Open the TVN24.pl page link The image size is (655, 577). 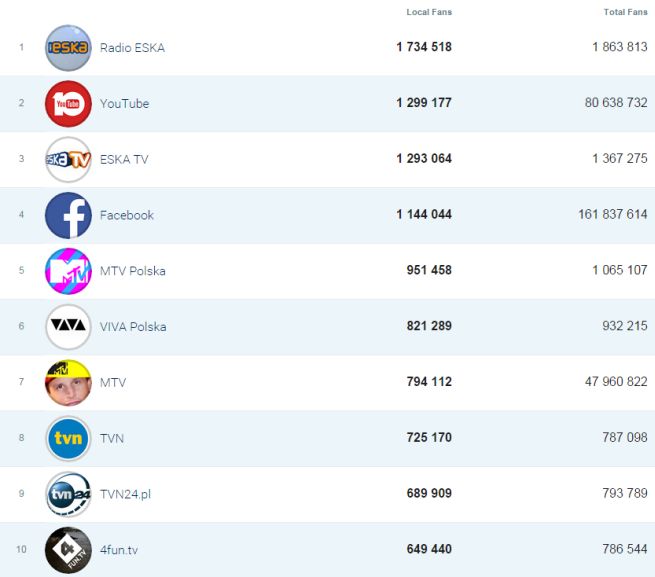(x=125, y=494)
